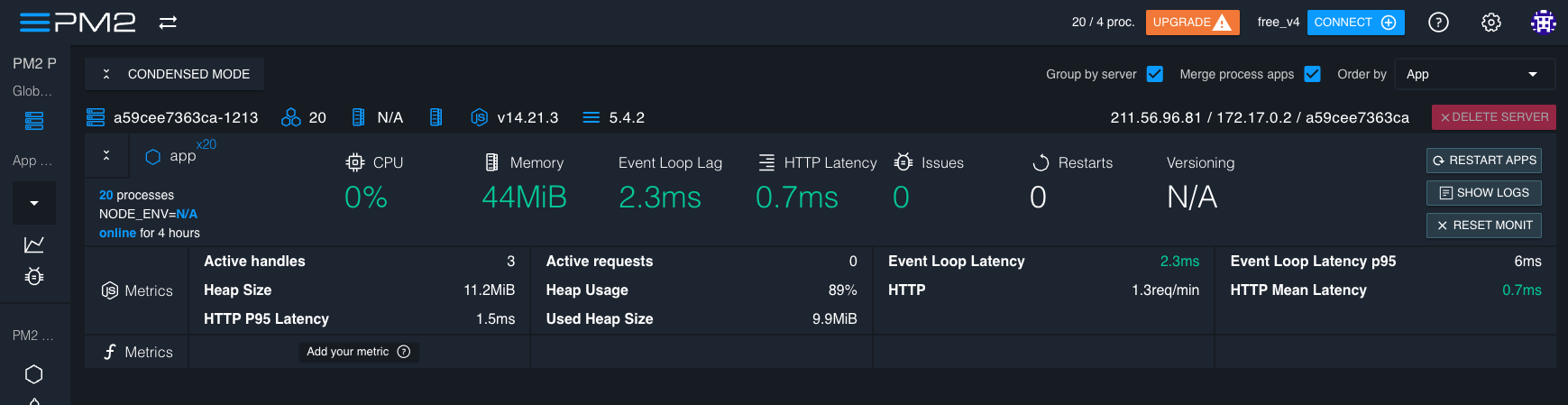Screen dimensions: 1568x405
Task: Uncheck Group by server checkbox
Action: [x=1154, y=74]
